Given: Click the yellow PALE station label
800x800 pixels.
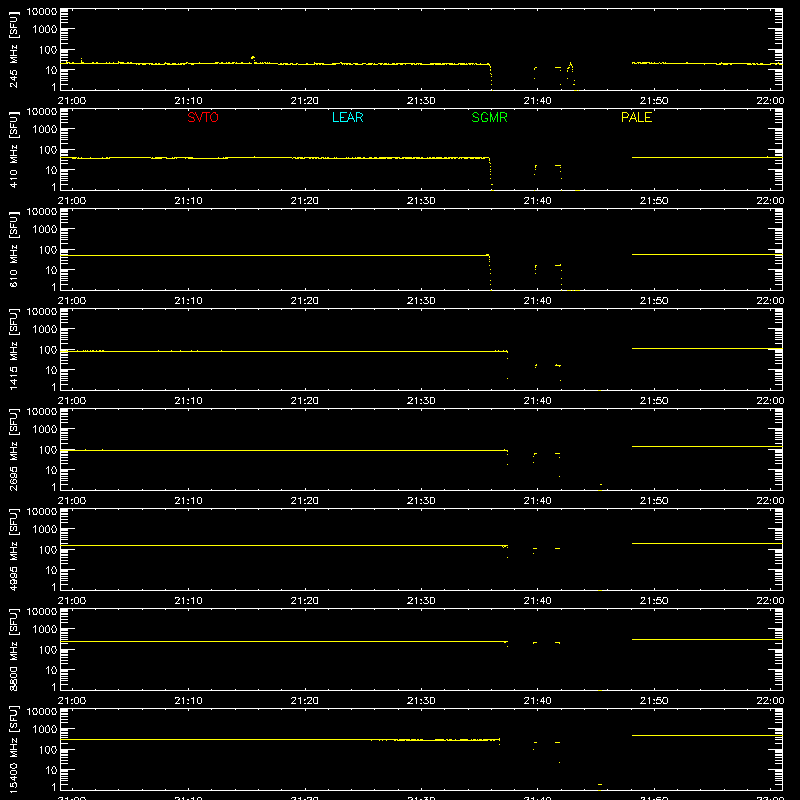Looking at the screenshot, I should [x=636, y=117].
